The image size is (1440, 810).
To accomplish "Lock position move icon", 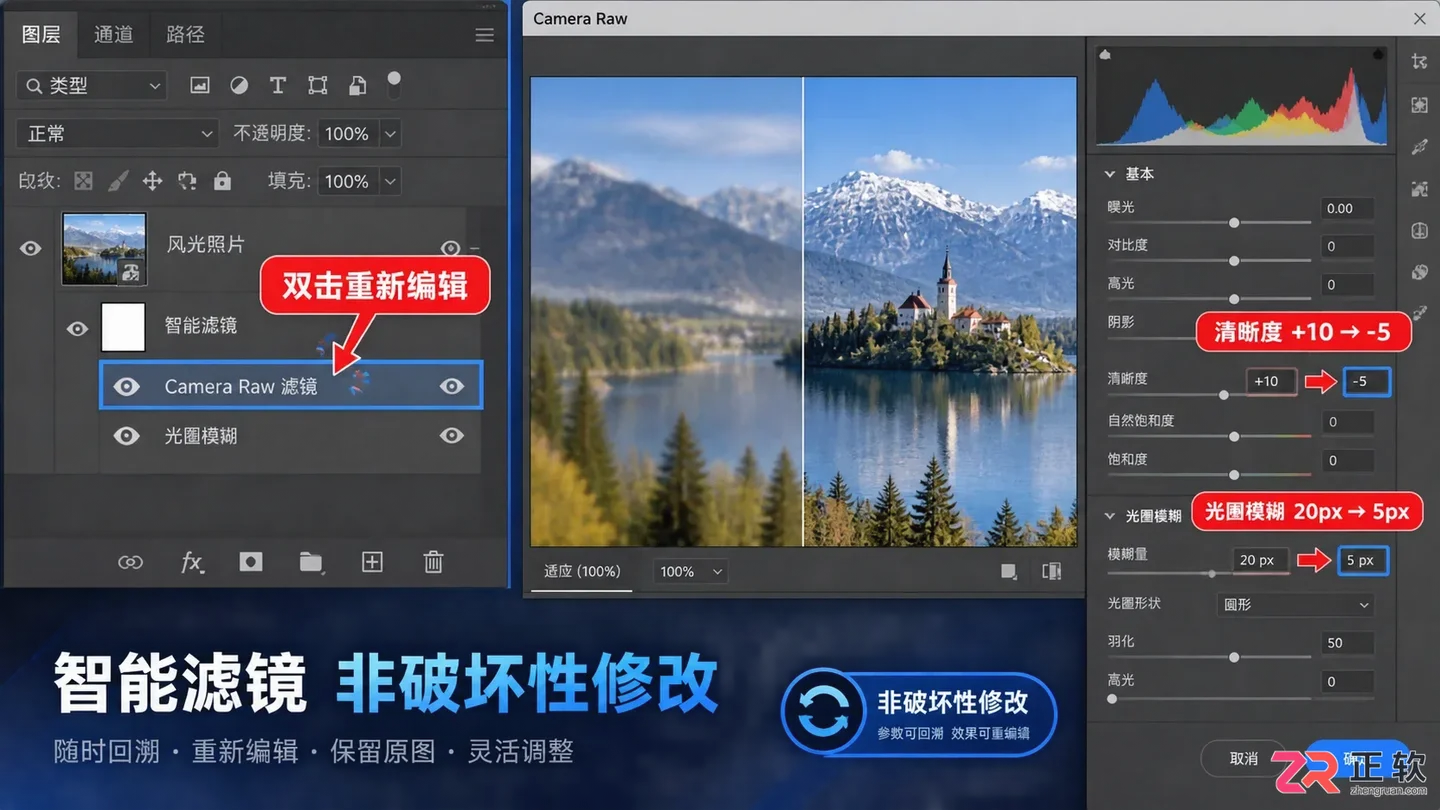I will click(x=152, y=181).
